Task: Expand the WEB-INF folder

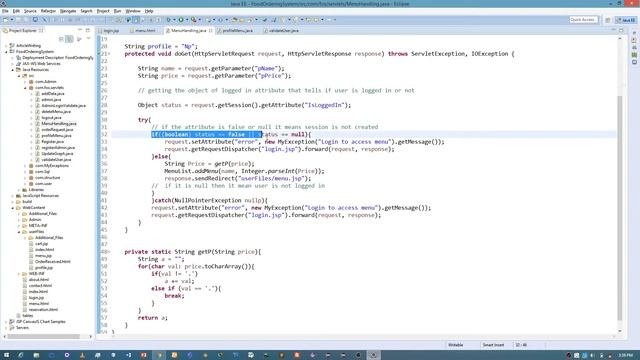Action: [19, 274]
